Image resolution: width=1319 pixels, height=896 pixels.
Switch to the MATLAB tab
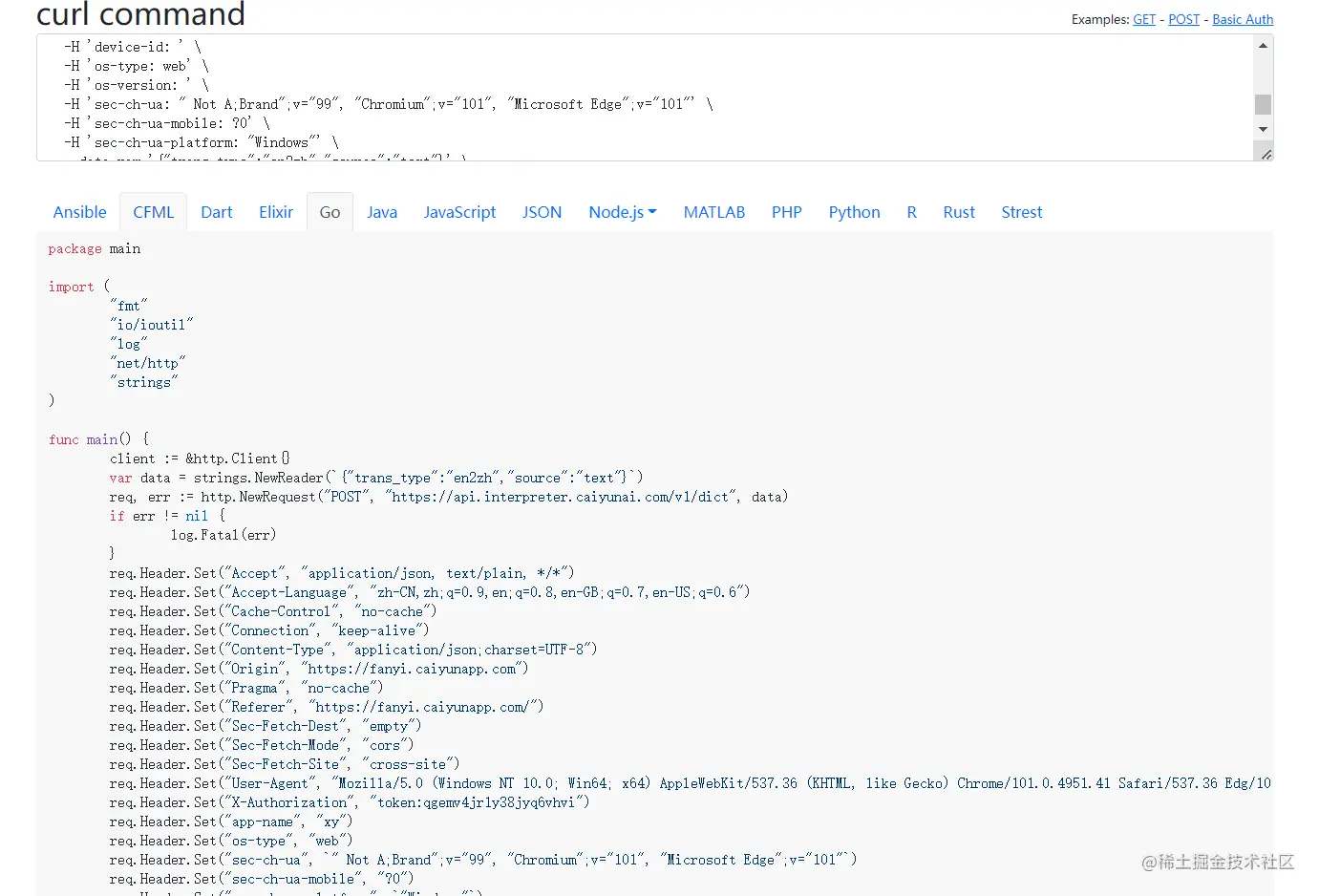click(x=713, y=212)
